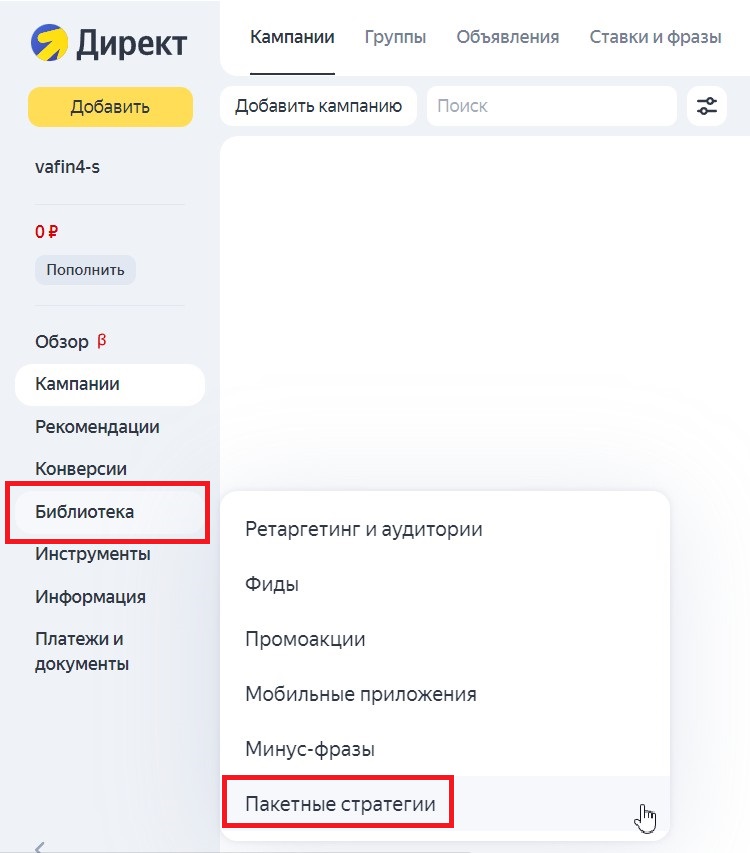Viewport: 750px width, 853px height.
Task: Click the Добавить кампанию button
Action: tap(318, 106)
